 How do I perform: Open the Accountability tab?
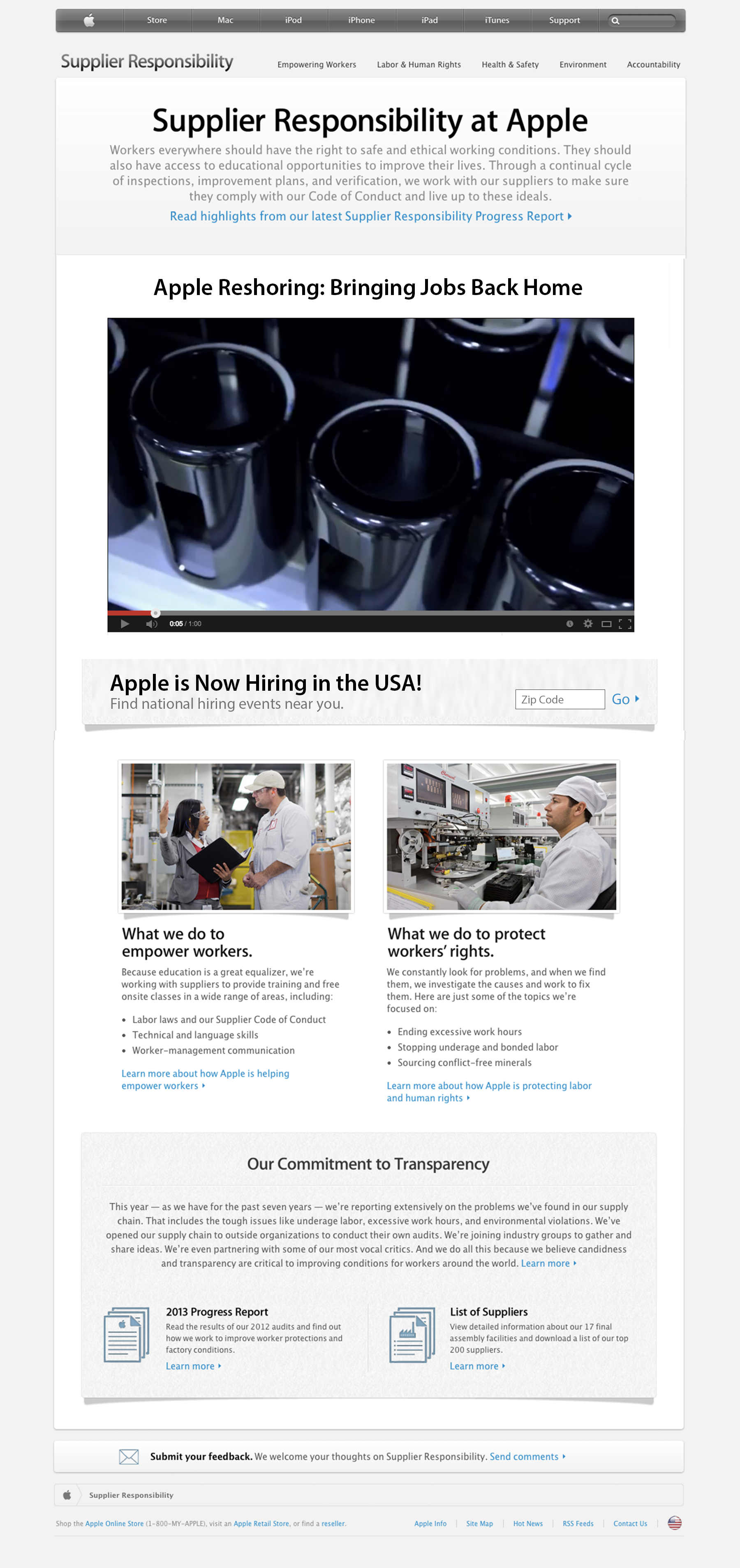[654, 65]
